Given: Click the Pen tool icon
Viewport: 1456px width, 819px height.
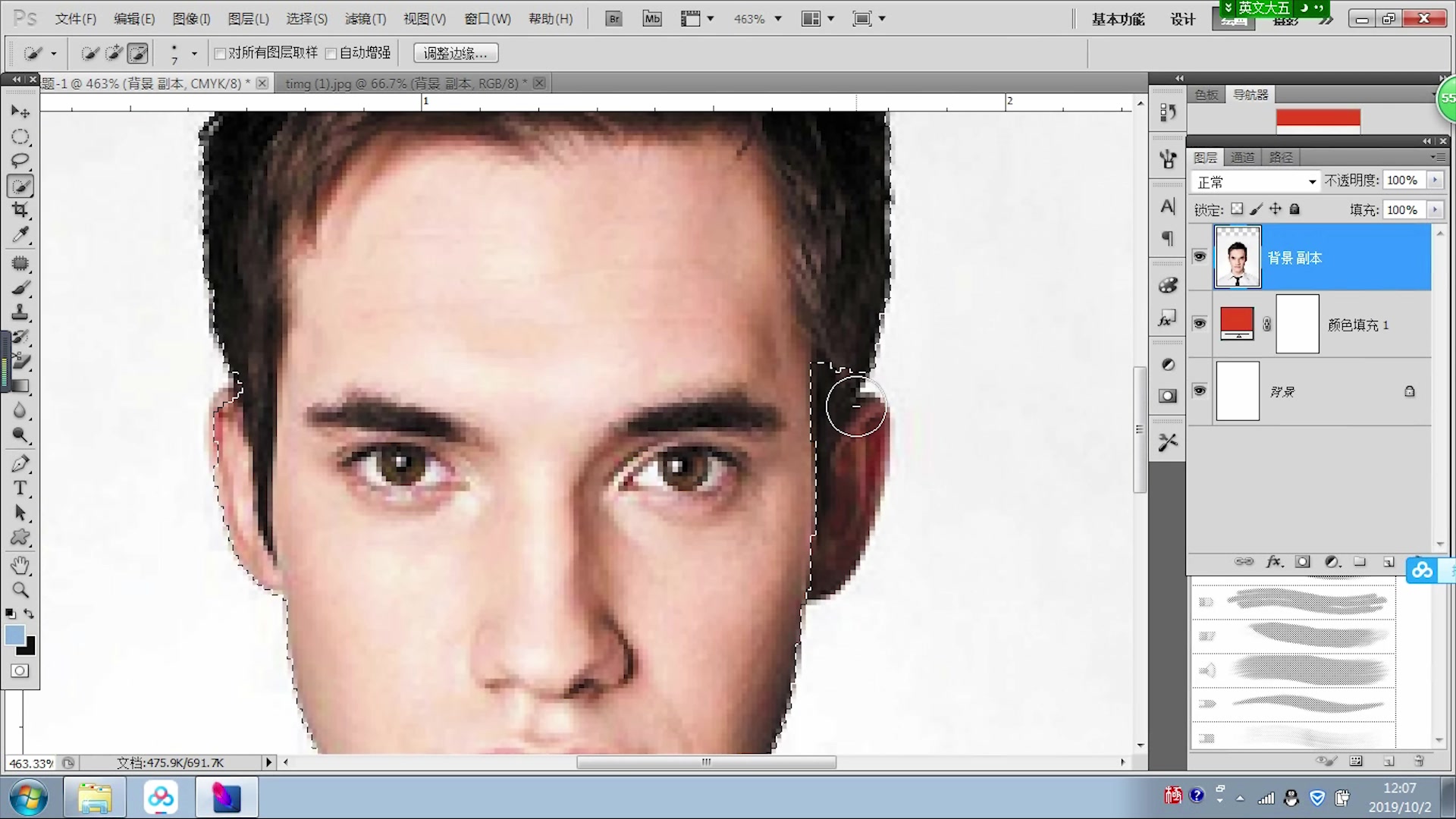Looking at the screenshot, I should pos(20,463).
